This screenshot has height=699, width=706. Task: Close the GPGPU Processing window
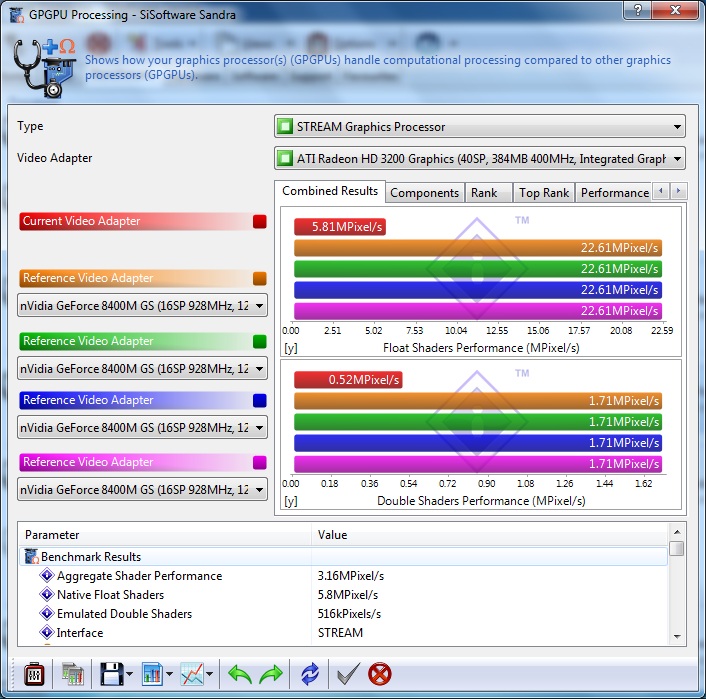click(675, 10)
